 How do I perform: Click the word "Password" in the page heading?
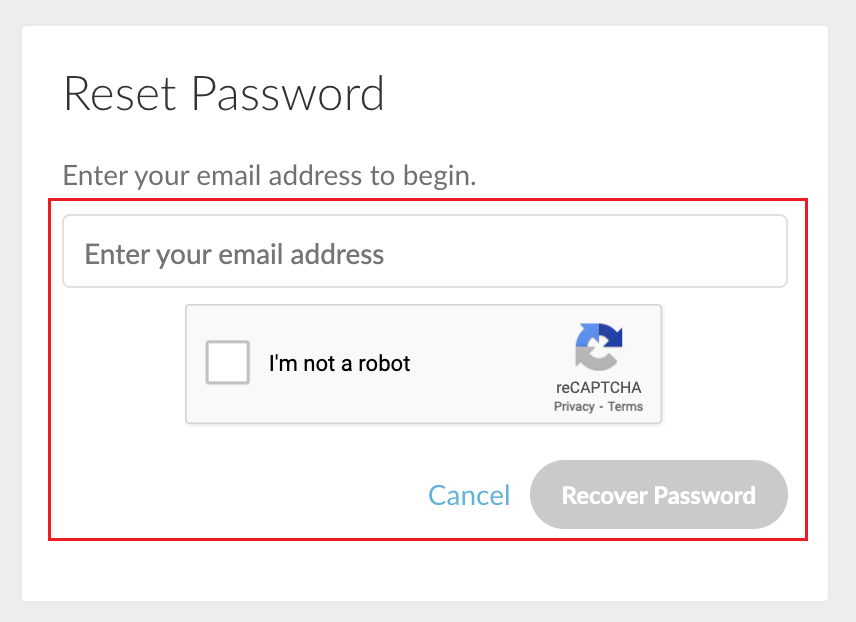click(x=288, y=94)
